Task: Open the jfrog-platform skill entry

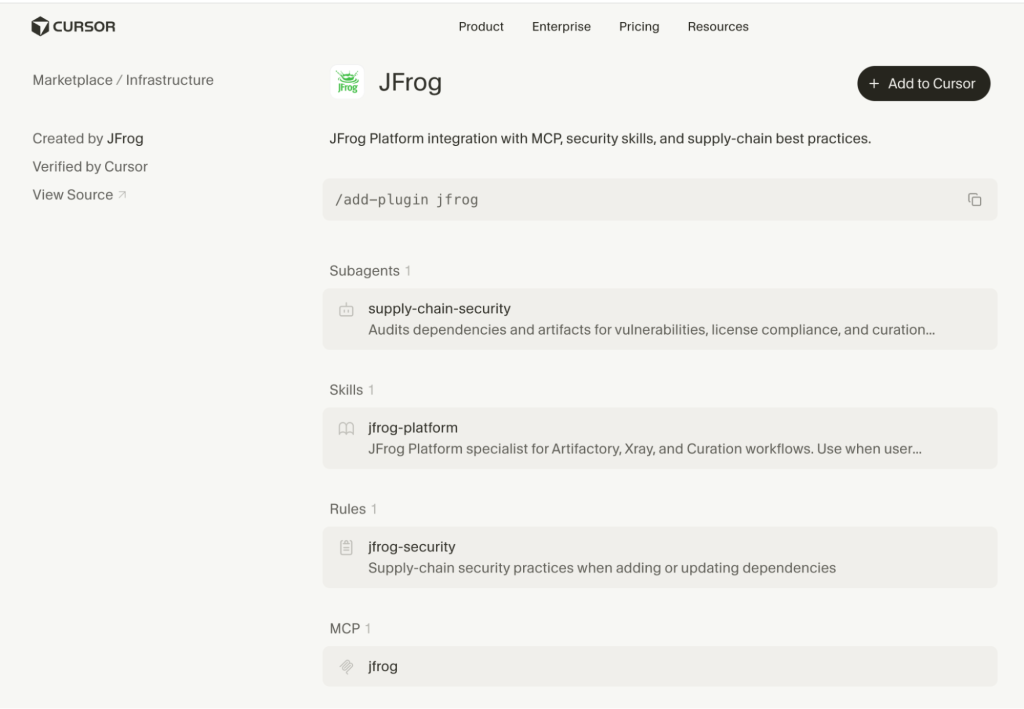Action: [x=659, y=438]
